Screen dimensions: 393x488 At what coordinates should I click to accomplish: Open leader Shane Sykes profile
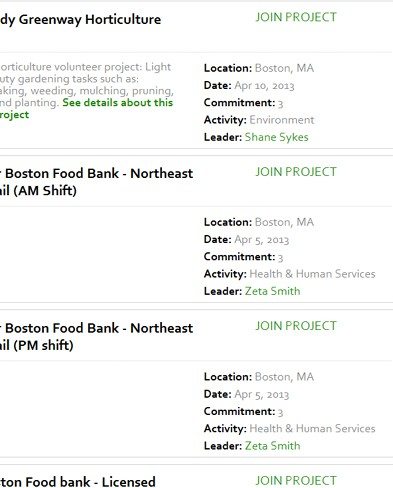tap(276, 137)
